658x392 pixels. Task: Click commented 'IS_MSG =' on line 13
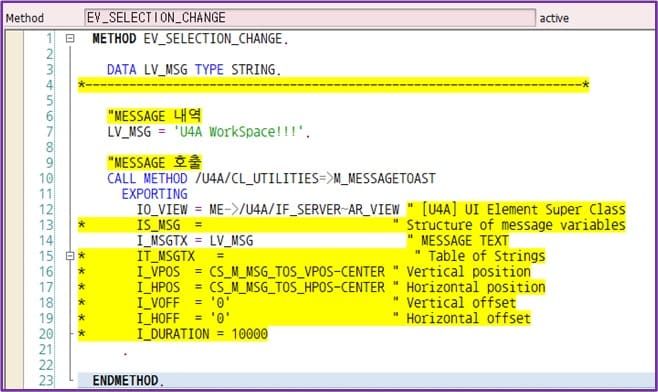[170, 225]
